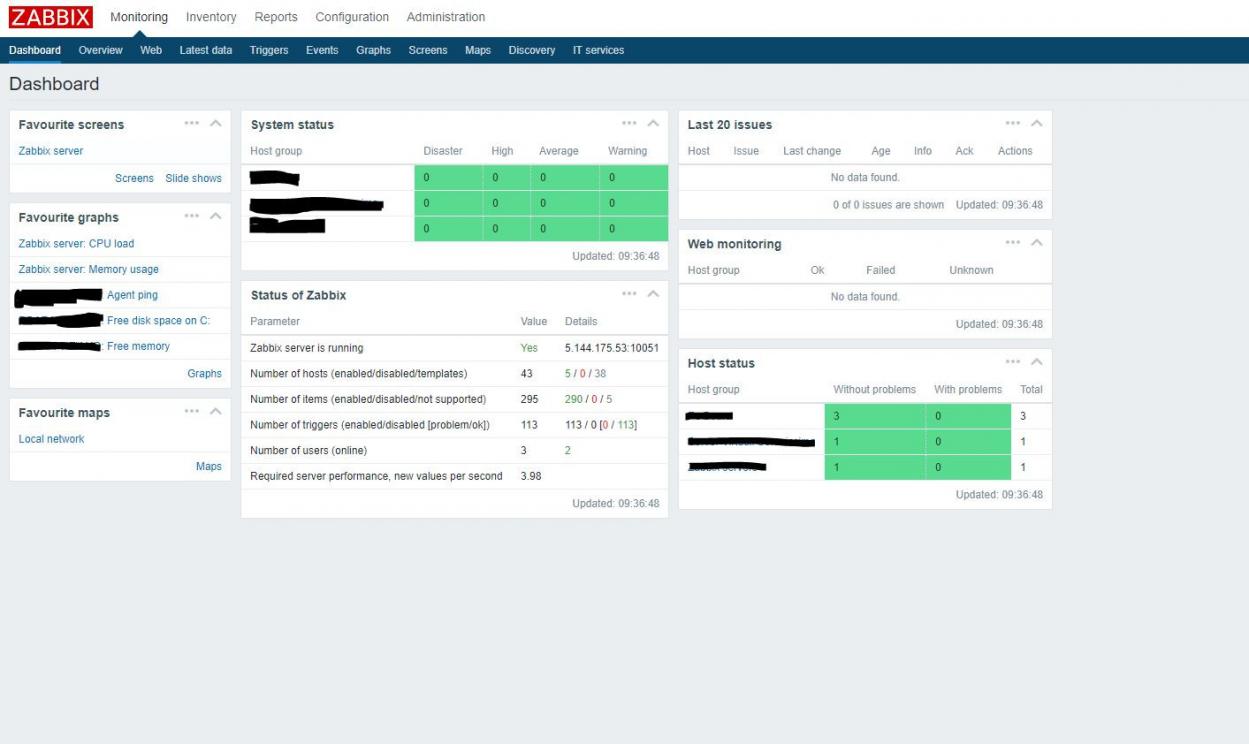Open the Monitoring main menu

[139, 17]
